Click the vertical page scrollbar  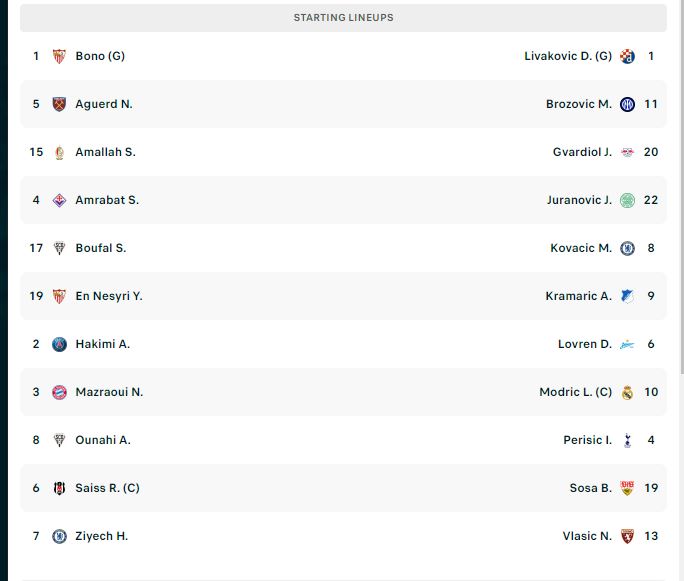681,187
